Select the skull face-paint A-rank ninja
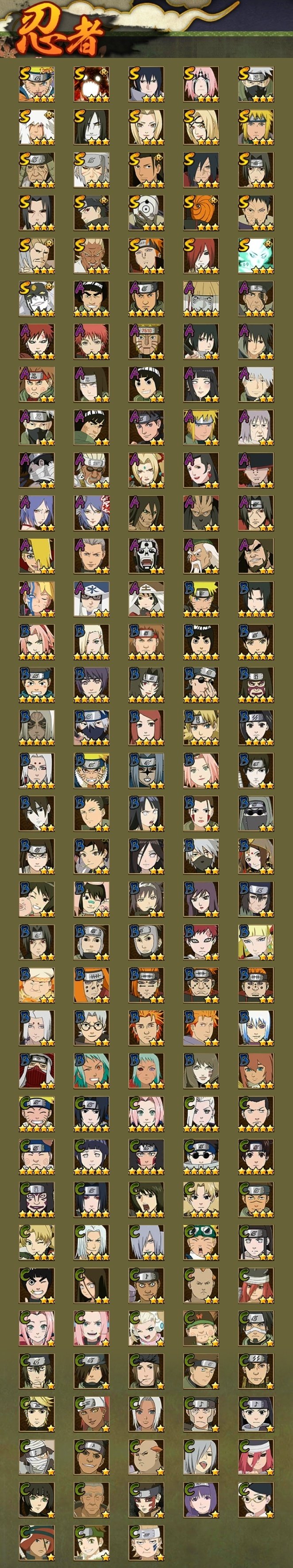Image resolution: width=293 pixels, height=1568 pixels. [146, 556]
